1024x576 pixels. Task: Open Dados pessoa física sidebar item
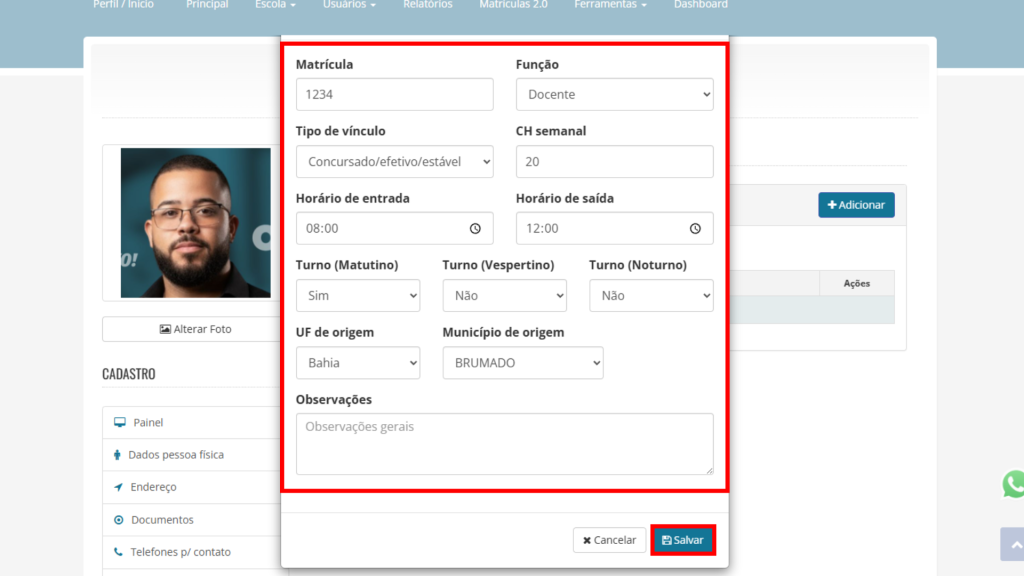coord(175,455)
